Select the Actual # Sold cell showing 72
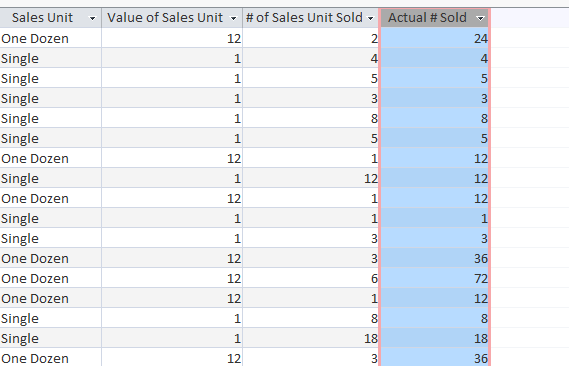The width and height of the screenshot is (569, 366). (x=434, y=278)
